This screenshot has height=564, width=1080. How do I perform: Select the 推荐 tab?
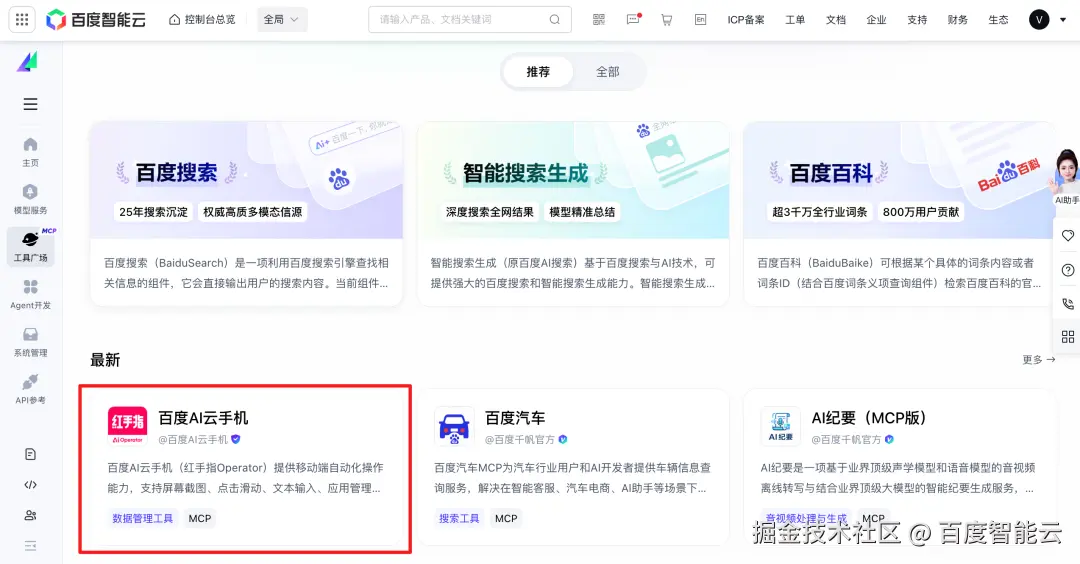click(538, 72)
